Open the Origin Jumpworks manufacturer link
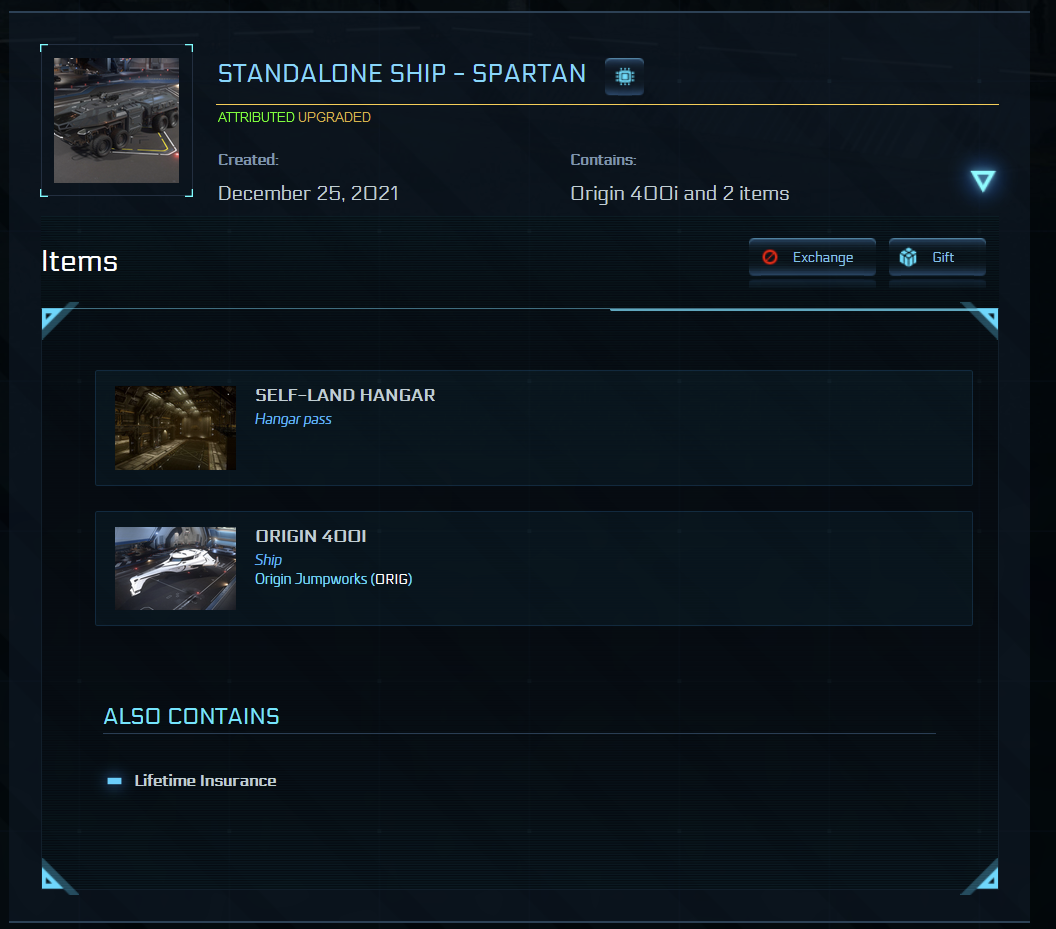The width and height of the screenshot is (1056, 929). click(311, 579)
